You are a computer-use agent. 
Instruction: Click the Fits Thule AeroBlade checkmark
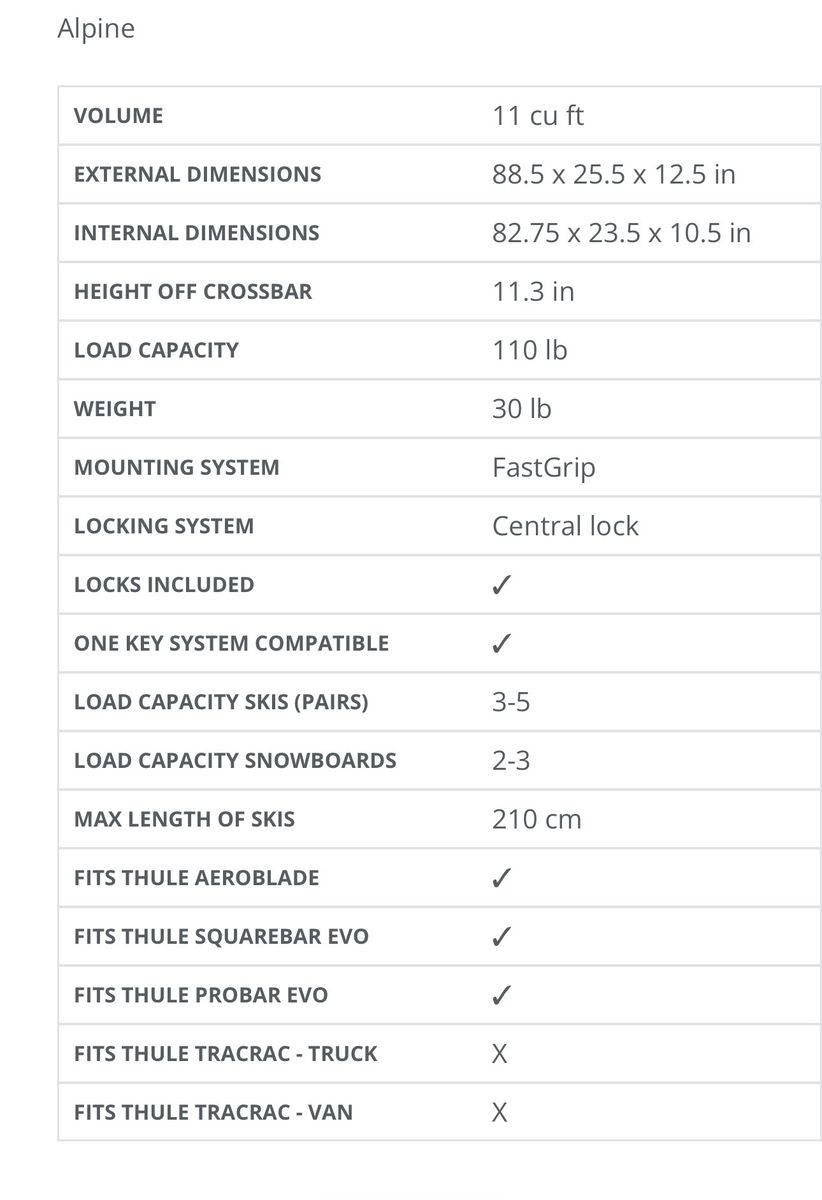point(502,879)
